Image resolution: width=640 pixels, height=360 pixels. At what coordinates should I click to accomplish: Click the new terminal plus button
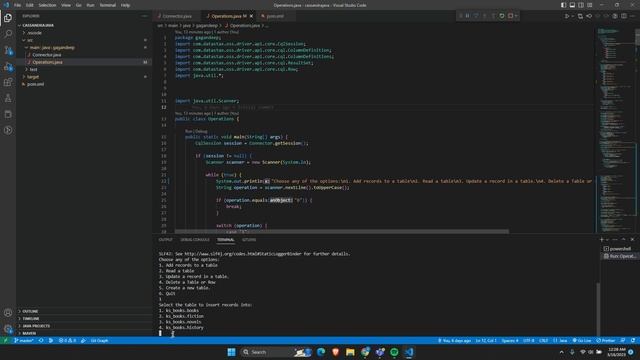coord(601,240)
